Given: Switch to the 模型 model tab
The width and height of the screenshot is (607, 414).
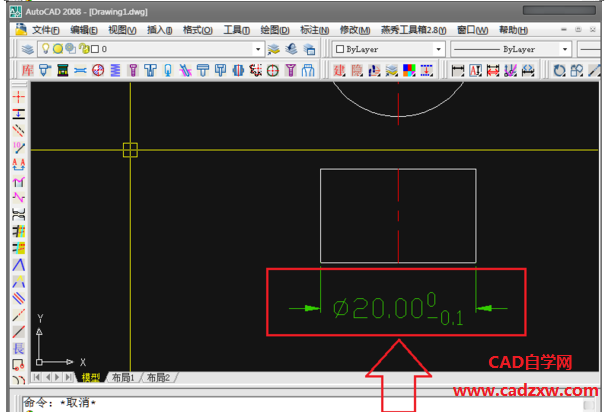Looking at the screenshot, I should tap(91, 377).
